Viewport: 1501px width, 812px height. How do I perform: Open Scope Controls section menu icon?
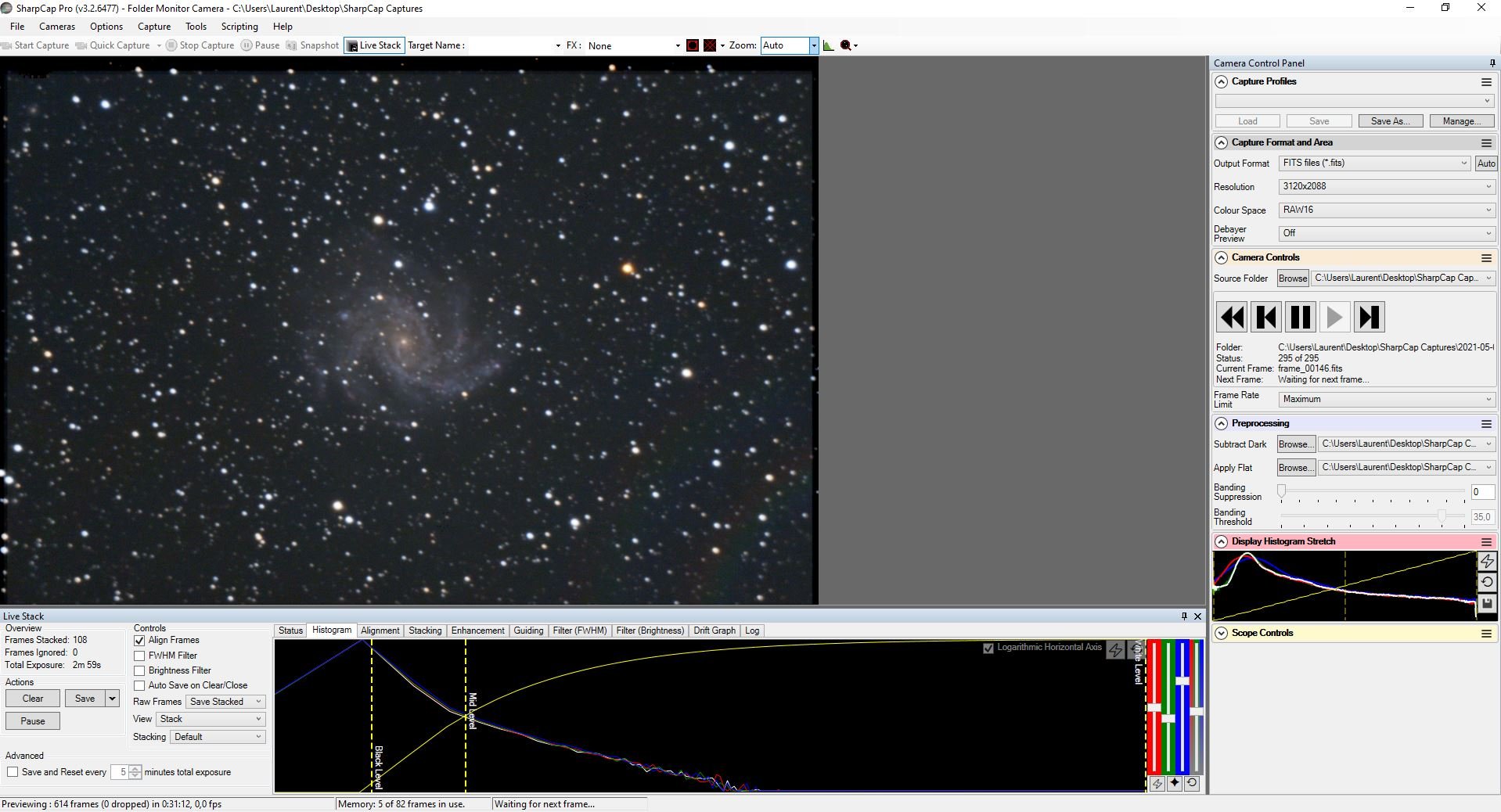point(1486,634)
